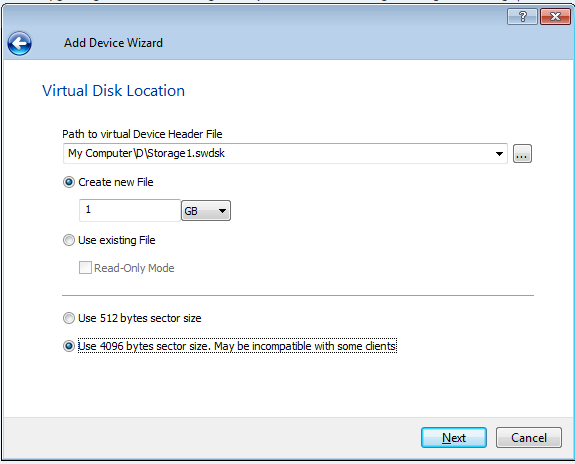The image size is (575, 464).
Task: Browse for file using the ellipsis button
Action: coord(522,154)
